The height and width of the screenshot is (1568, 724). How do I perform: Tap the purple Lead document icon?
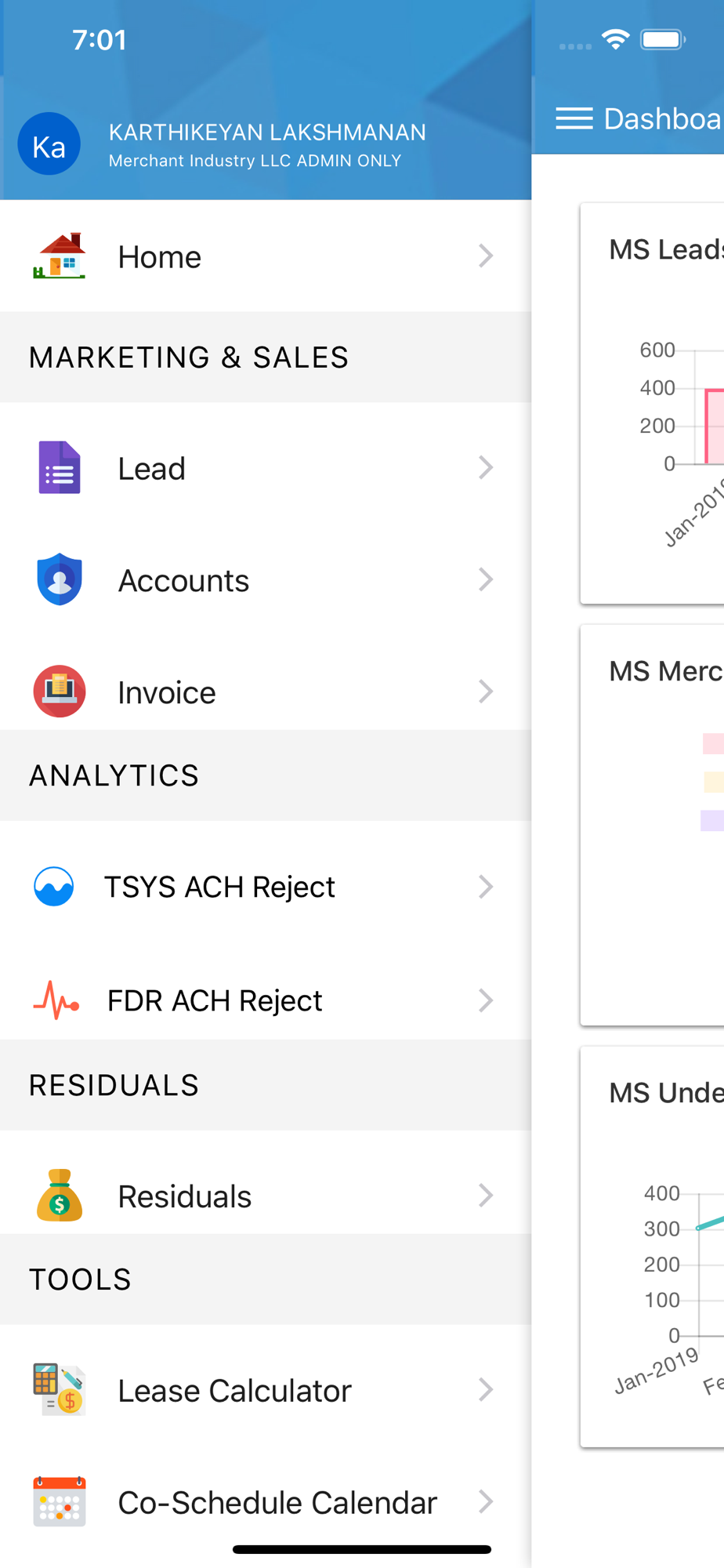coord(60,468)
